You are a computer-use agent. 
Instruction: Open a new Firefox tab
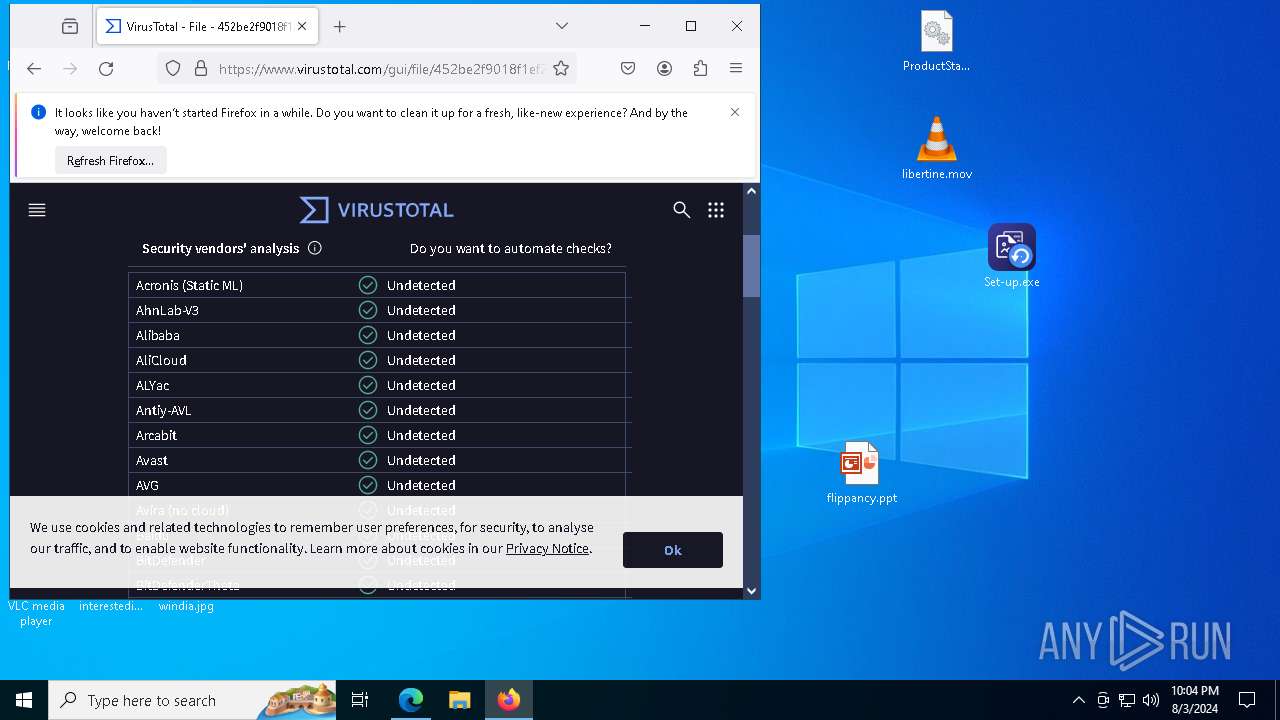tap(339, 27)
